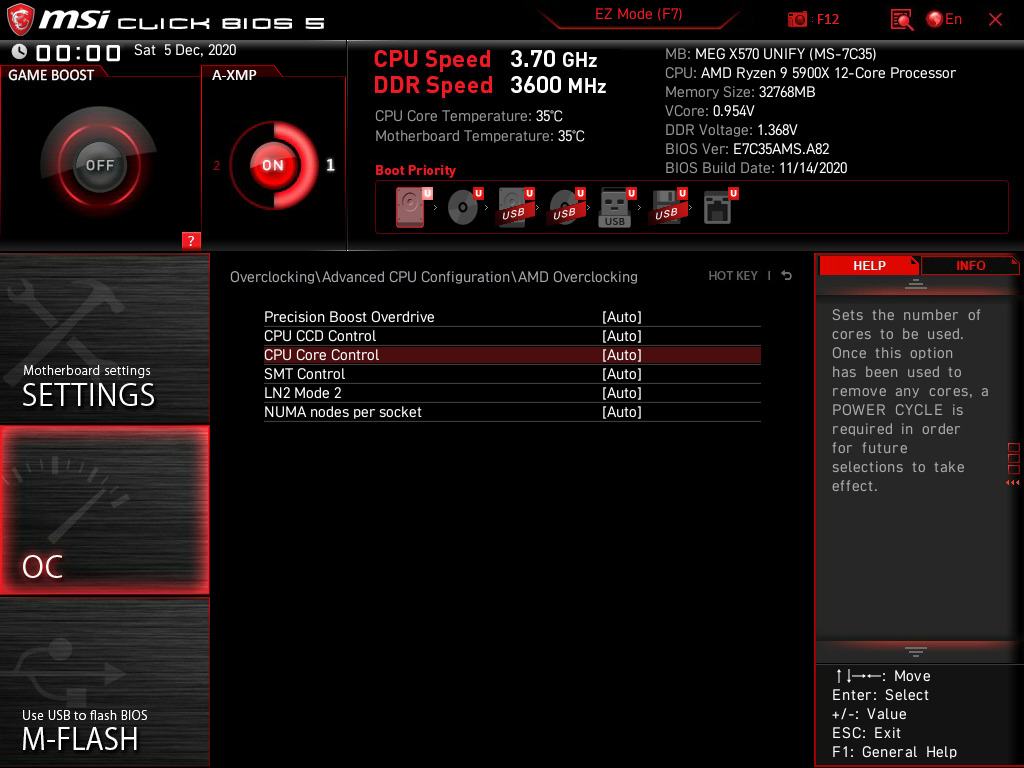This screenshot has width=1024, height=768.
Task: Click the Overclocking breadcrumb path
Action: point(434,277)
